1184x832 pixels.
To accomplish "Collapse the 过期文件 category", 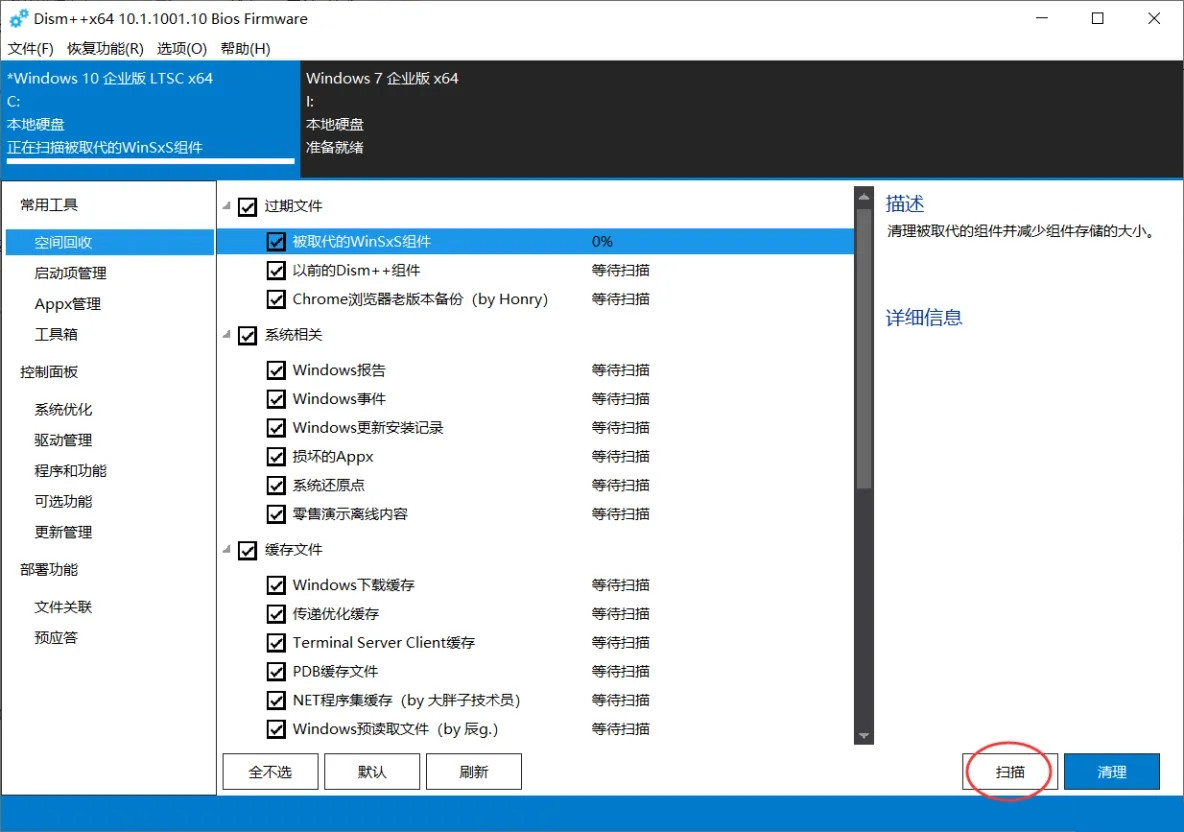I will (227, 206).
